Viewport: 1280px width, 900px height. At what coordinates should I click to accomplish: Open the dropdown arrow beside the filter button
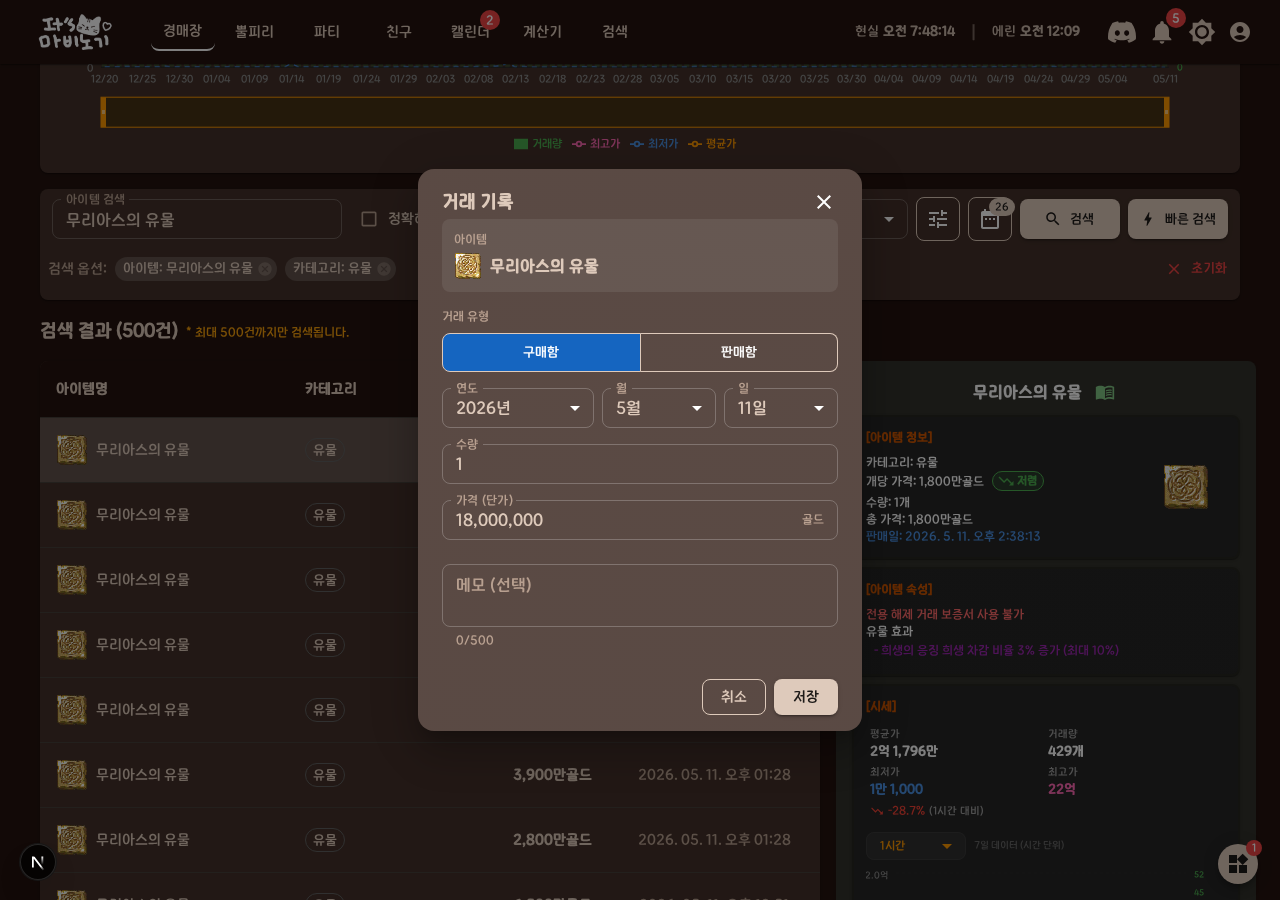point(889,219)
